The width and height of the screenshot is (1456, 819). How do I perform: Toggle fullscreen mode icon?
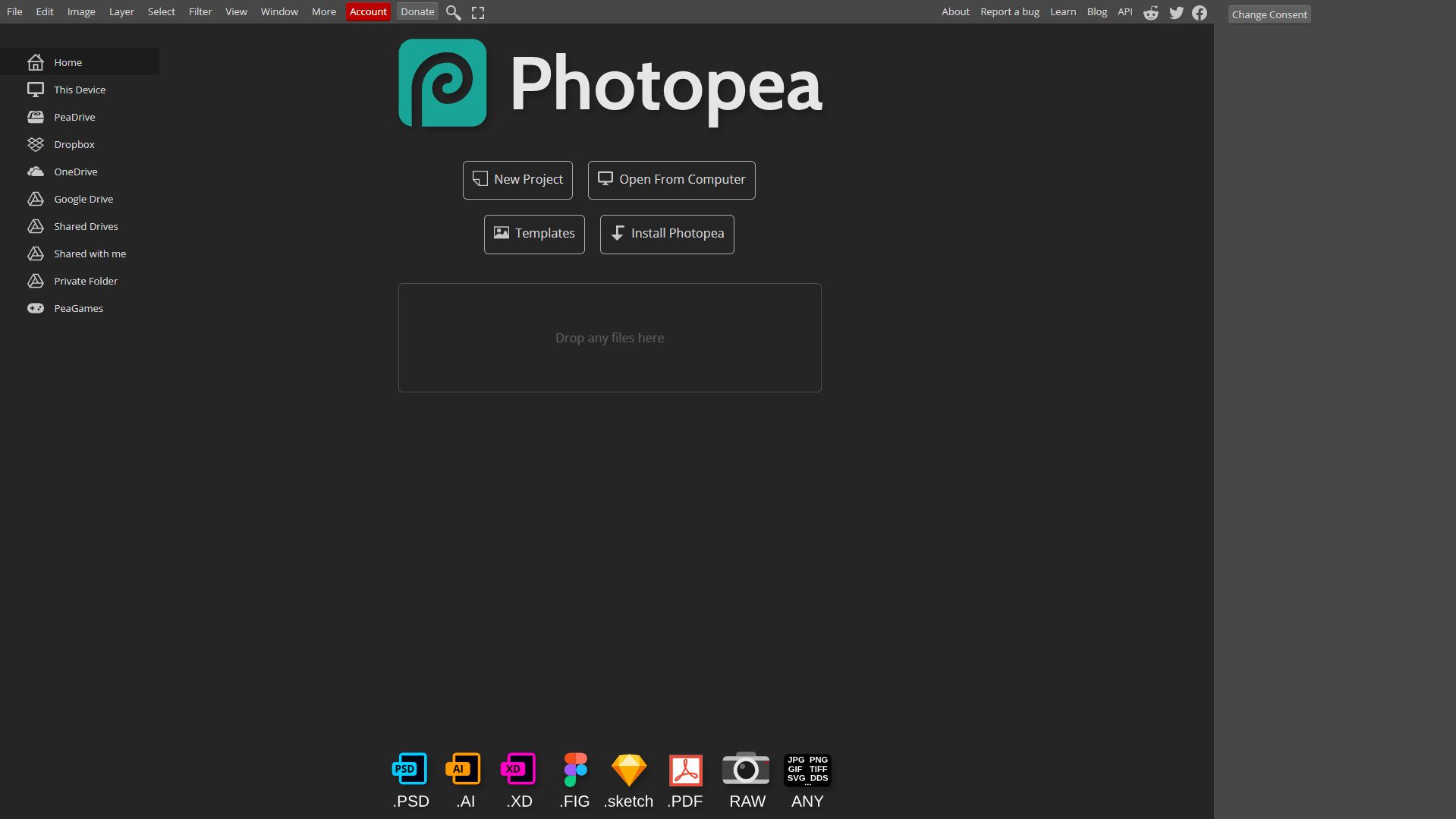coord(478,12)
